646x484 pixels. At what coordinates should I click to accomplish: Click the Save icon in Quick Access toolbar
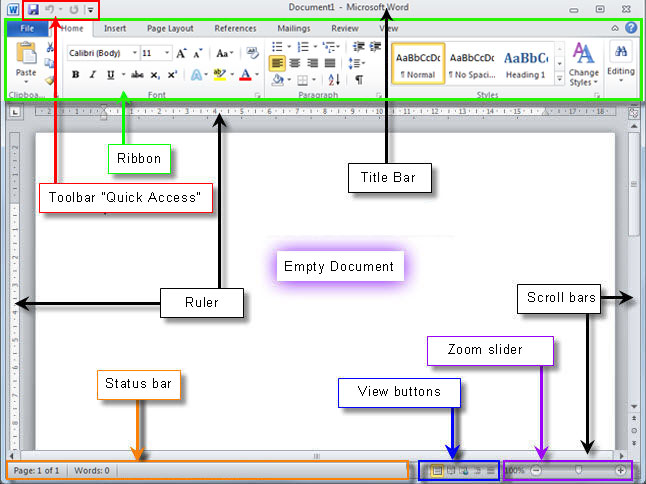[x=32, y=9]
